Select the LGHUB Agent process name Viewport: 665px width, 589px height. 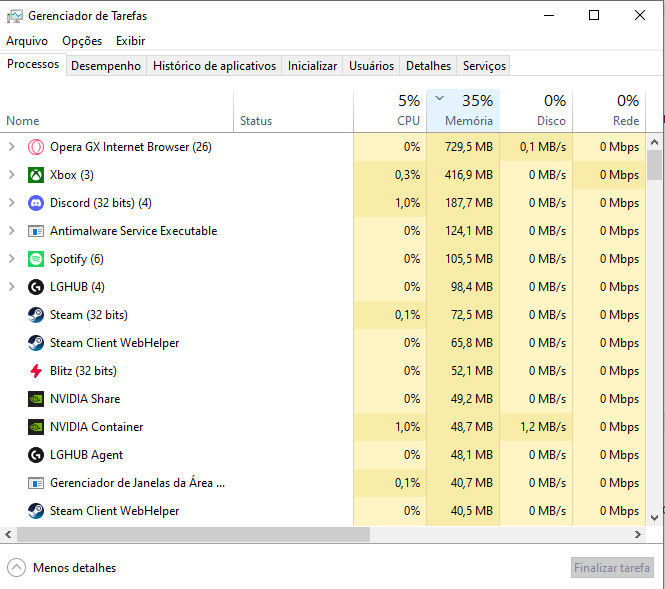click(x=86, y=455)
